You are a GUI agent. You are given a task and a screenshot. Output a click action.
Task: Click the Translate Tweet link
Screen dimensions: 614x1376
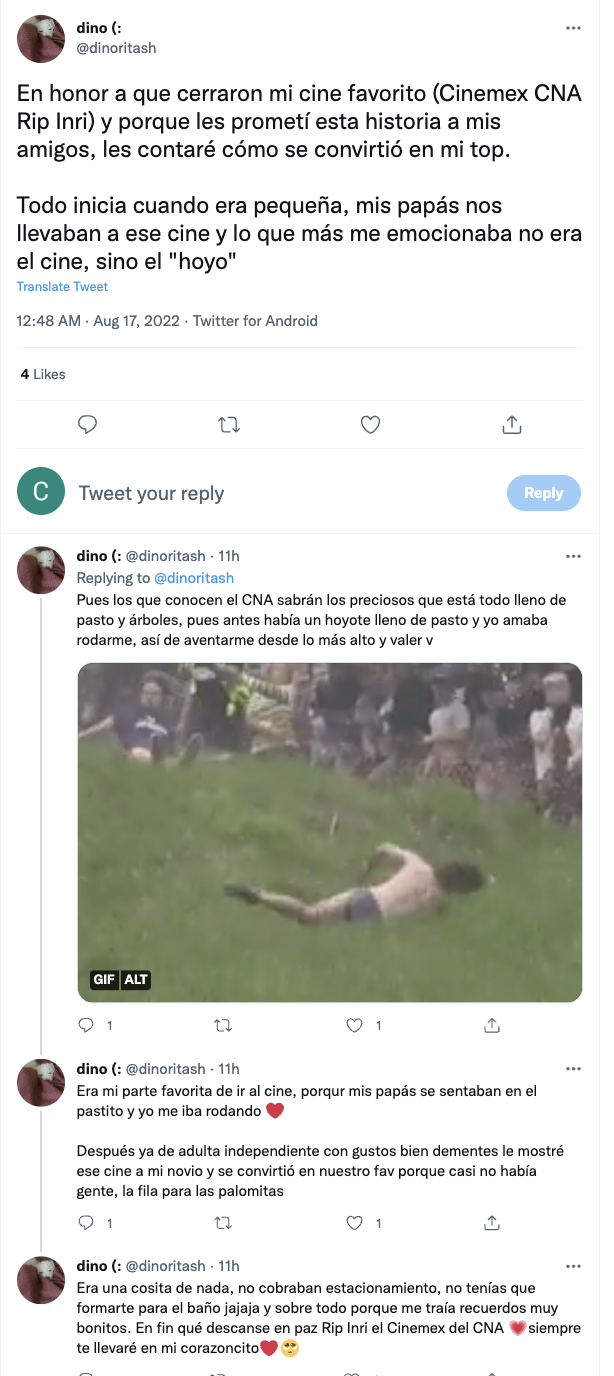pos(62,287)
